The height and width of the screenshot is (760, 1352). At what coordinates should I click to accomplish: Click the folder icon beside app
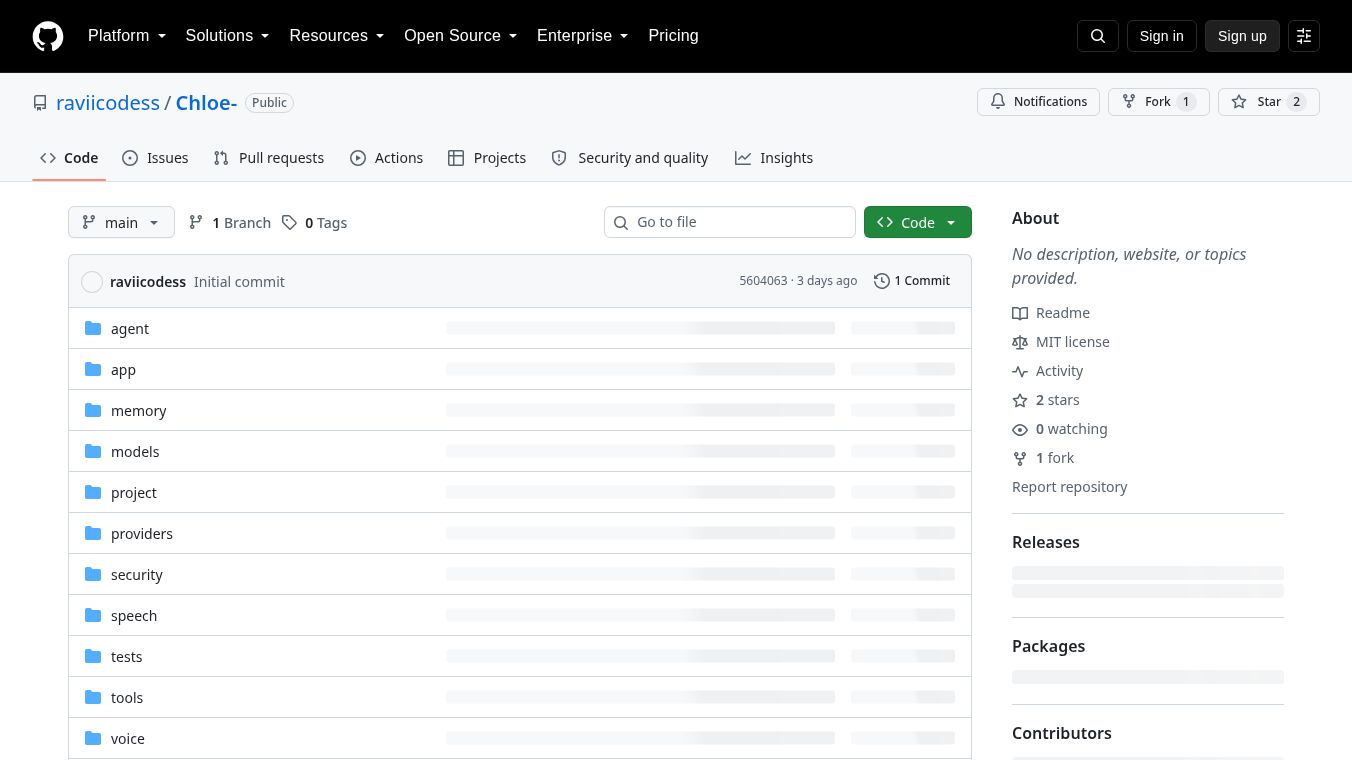pyautogui.click(x=94, y=369)
